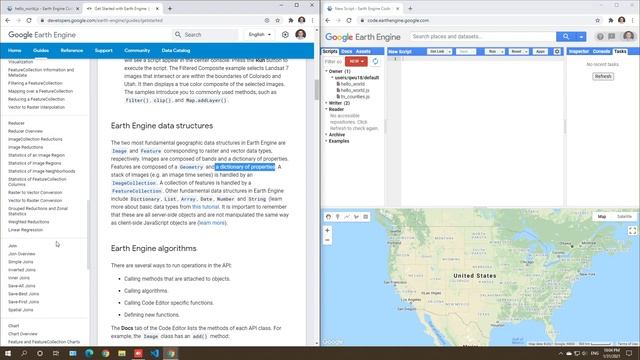The height and width of the screenshot is (360, 640).
Task: Refresh the scripts repository list
Action: [x=375, y=62]
